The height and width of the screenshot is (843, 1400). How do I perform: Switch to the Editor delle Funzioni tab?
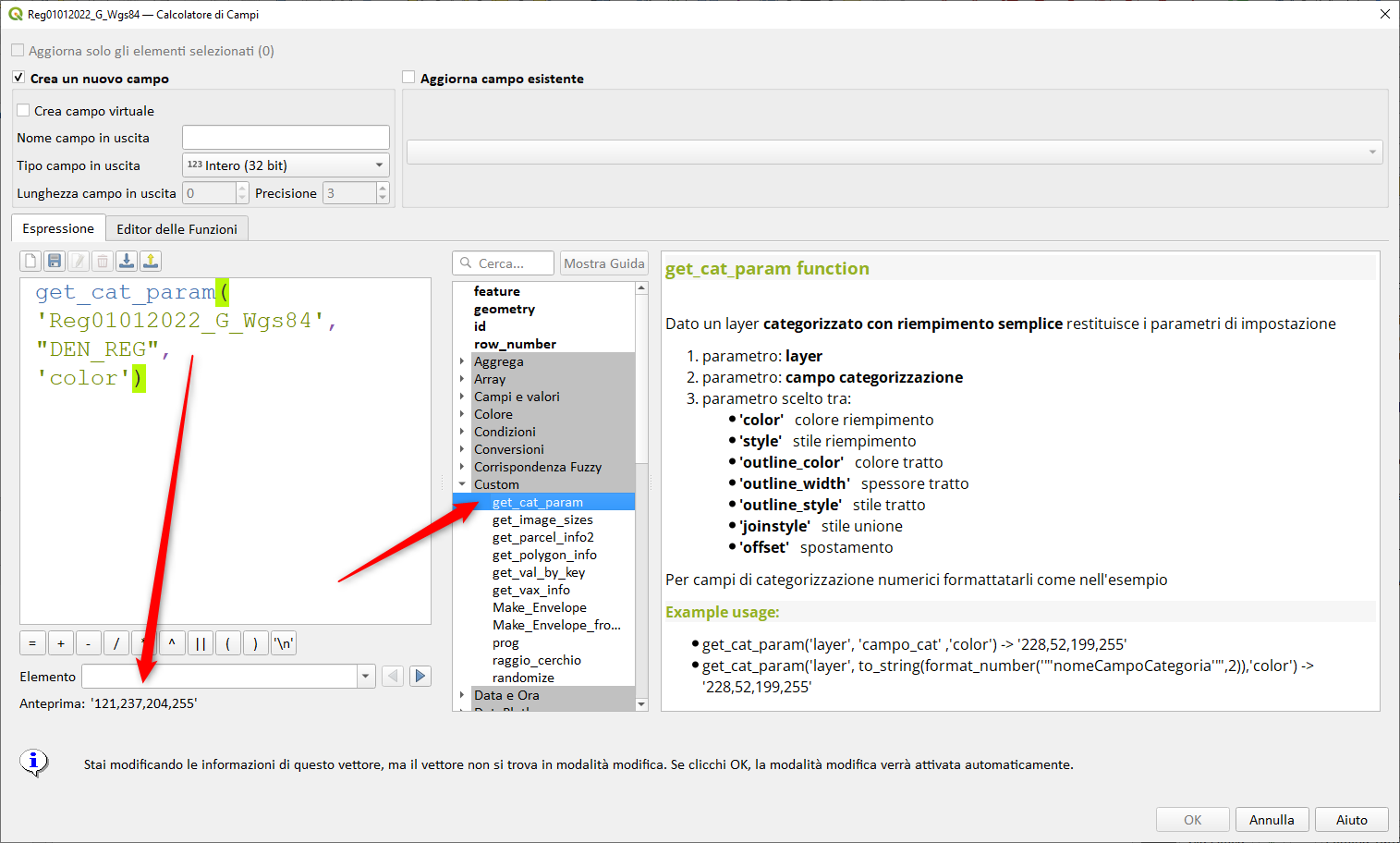coord(177,229)
